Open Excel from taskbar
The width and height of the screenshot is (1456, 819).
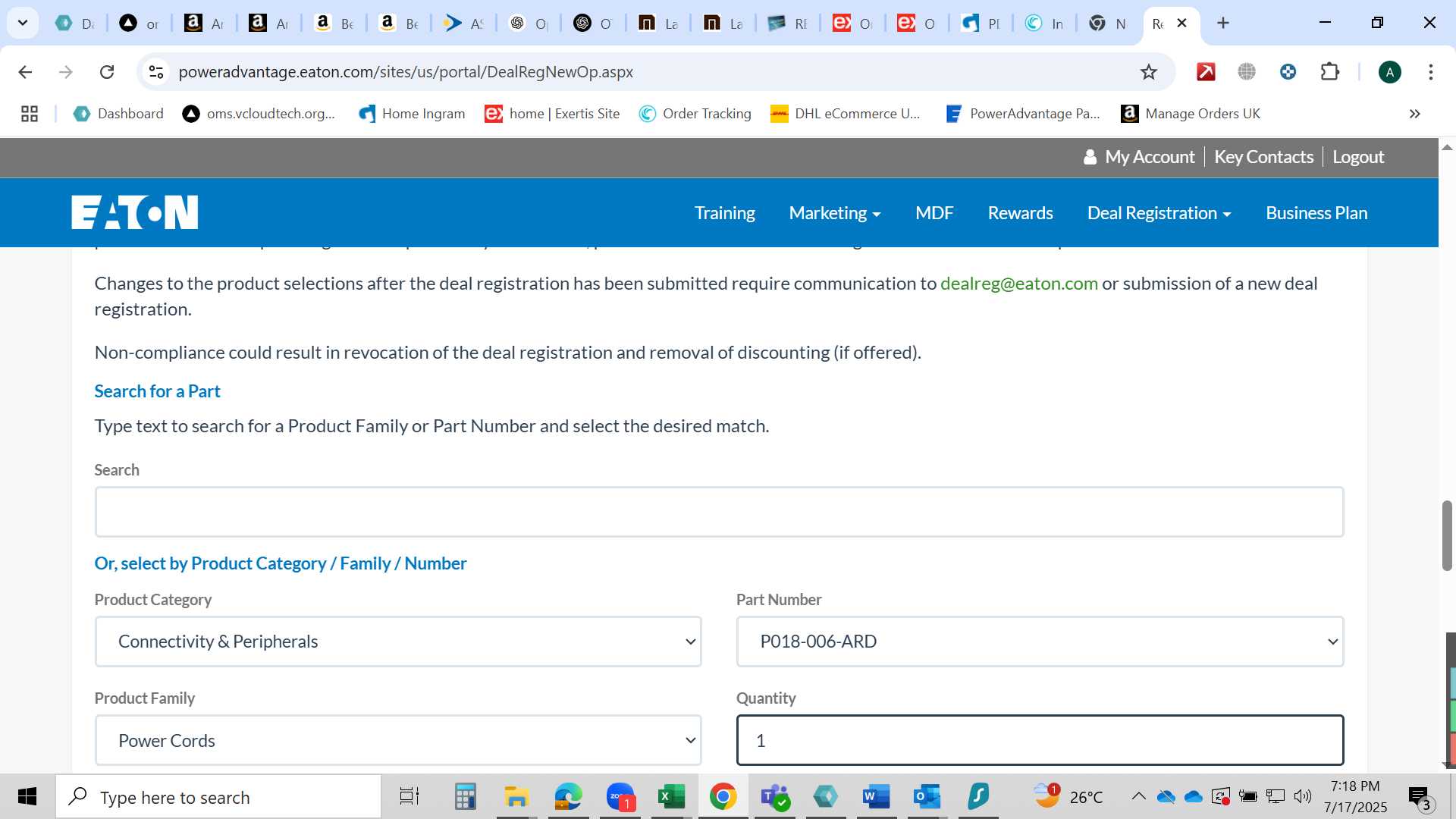pos(671,797)
